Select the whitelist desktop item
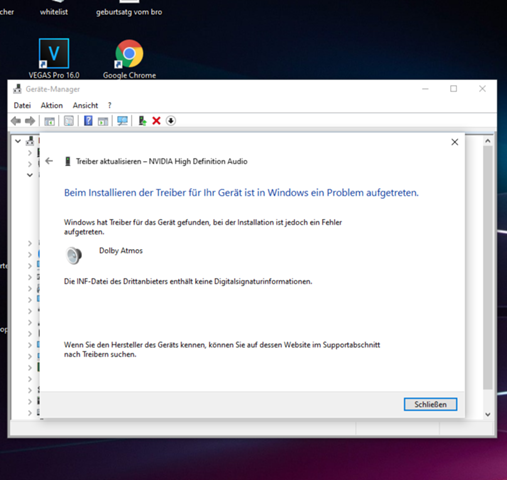The width and height of the screenshot is (507, 480). [54, 12]
